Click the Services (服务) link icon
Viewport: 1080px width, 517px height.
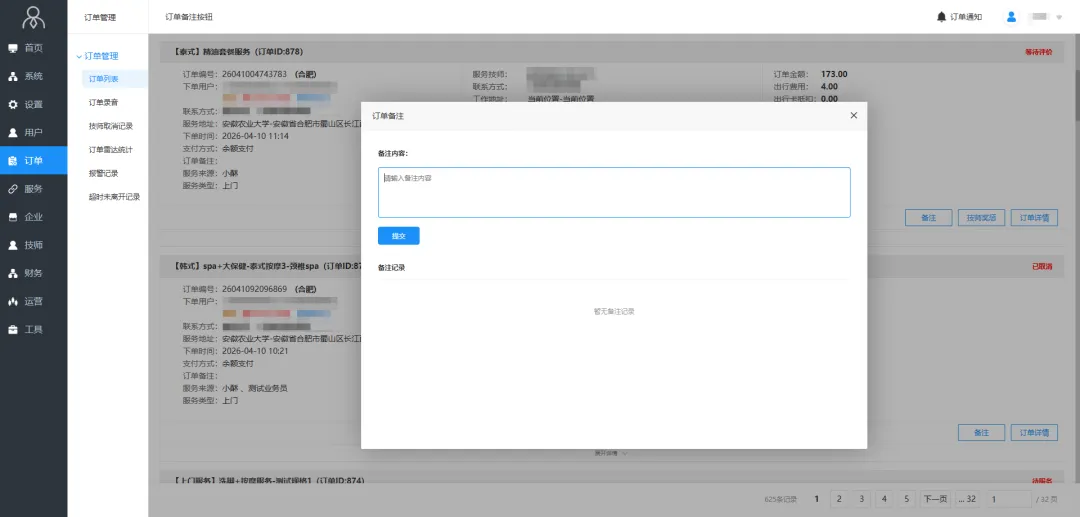point(13,189)
